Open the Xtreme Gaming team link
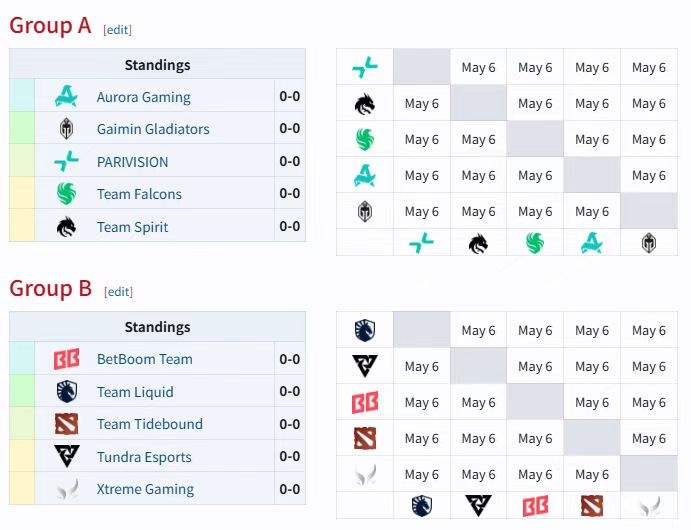 click(145, 489)
